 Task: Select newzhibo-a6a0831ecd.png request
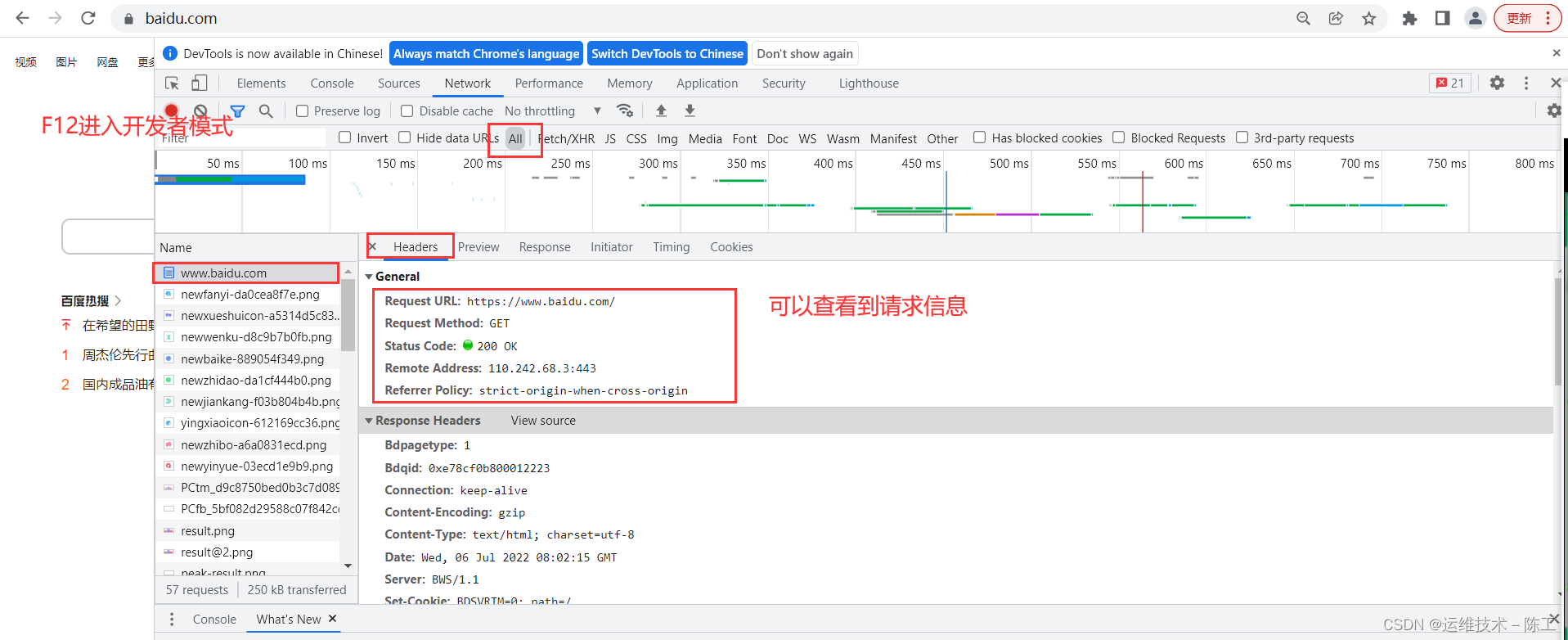(248, 444)
